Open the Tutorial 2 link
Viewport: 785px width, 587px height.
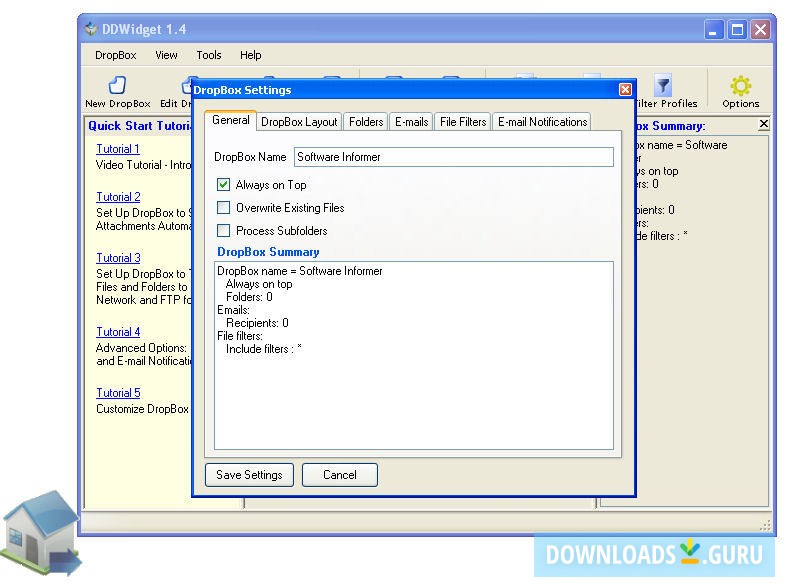[118, 197]
